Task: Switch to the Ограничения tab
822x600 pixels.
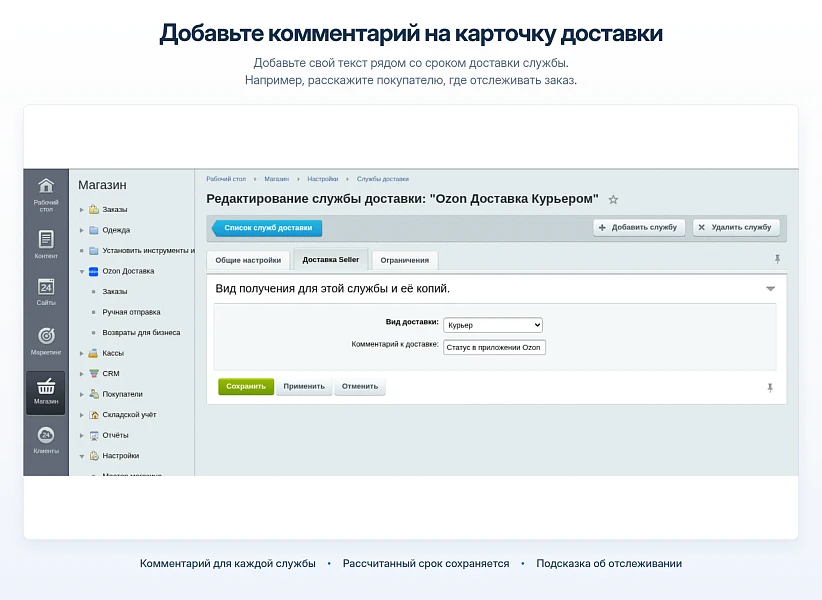Action: [405, 260]
